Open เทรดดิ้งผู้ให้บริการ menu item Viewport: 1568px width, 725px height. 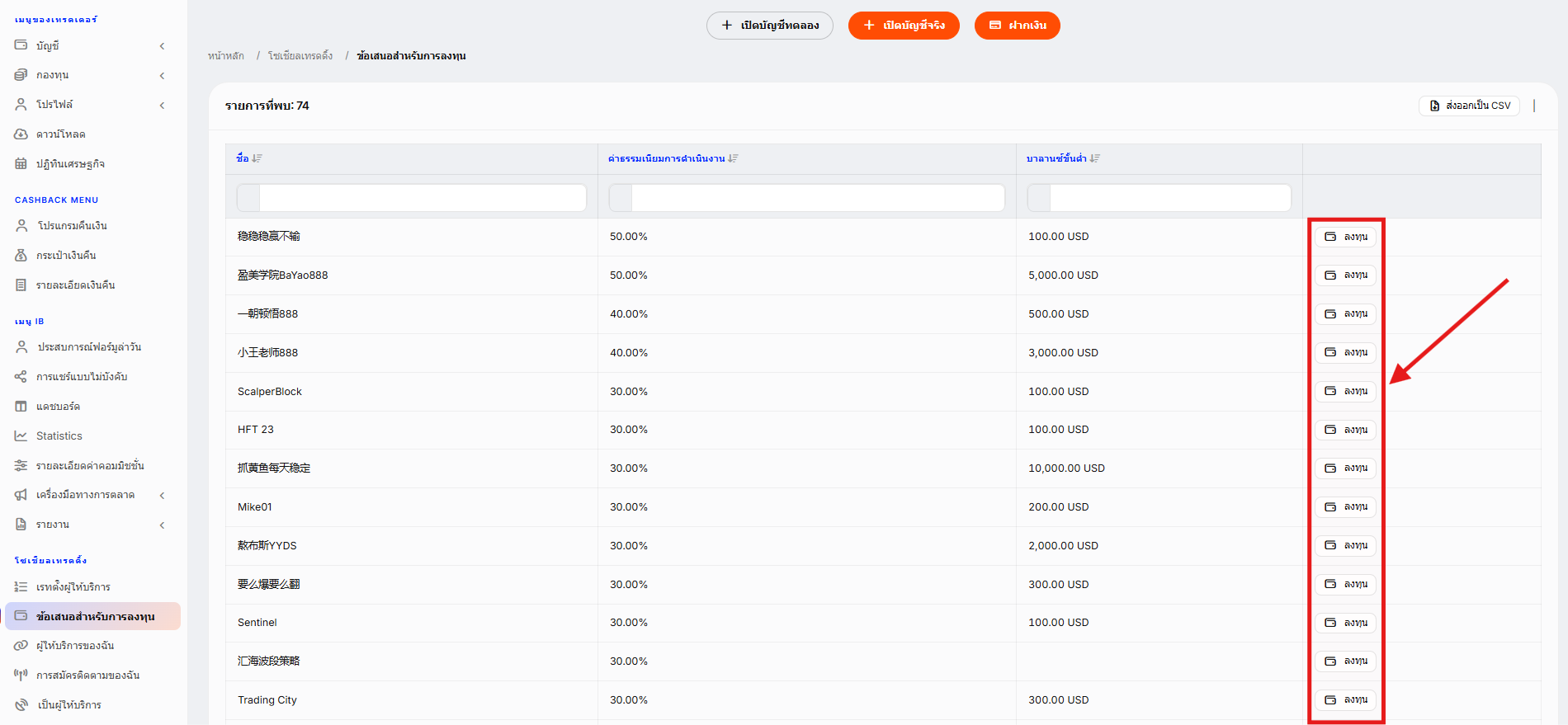click(x=73, y=586)
